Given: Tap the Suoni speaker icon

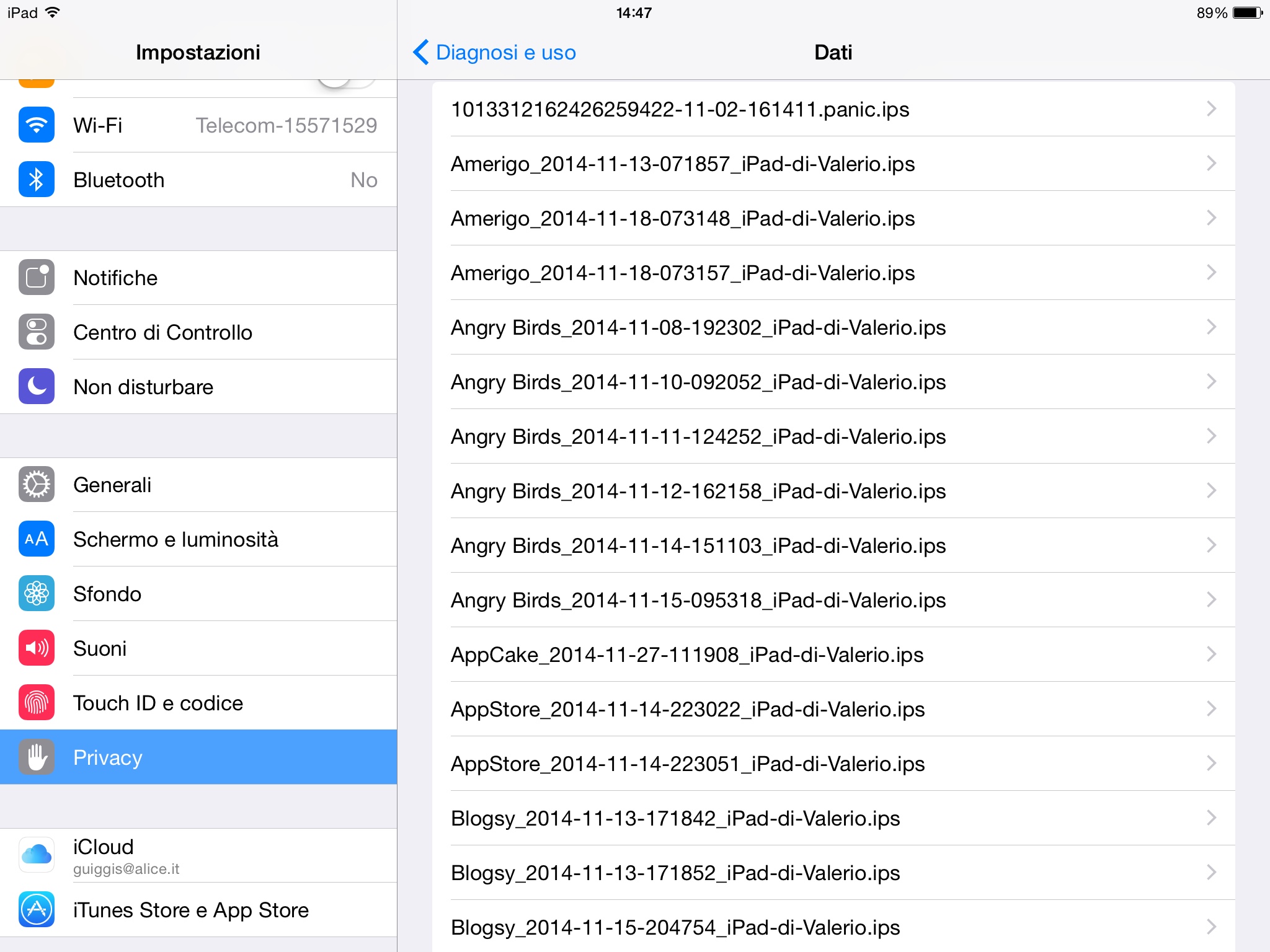Looking at the screenshot, I should coord(37,648).
